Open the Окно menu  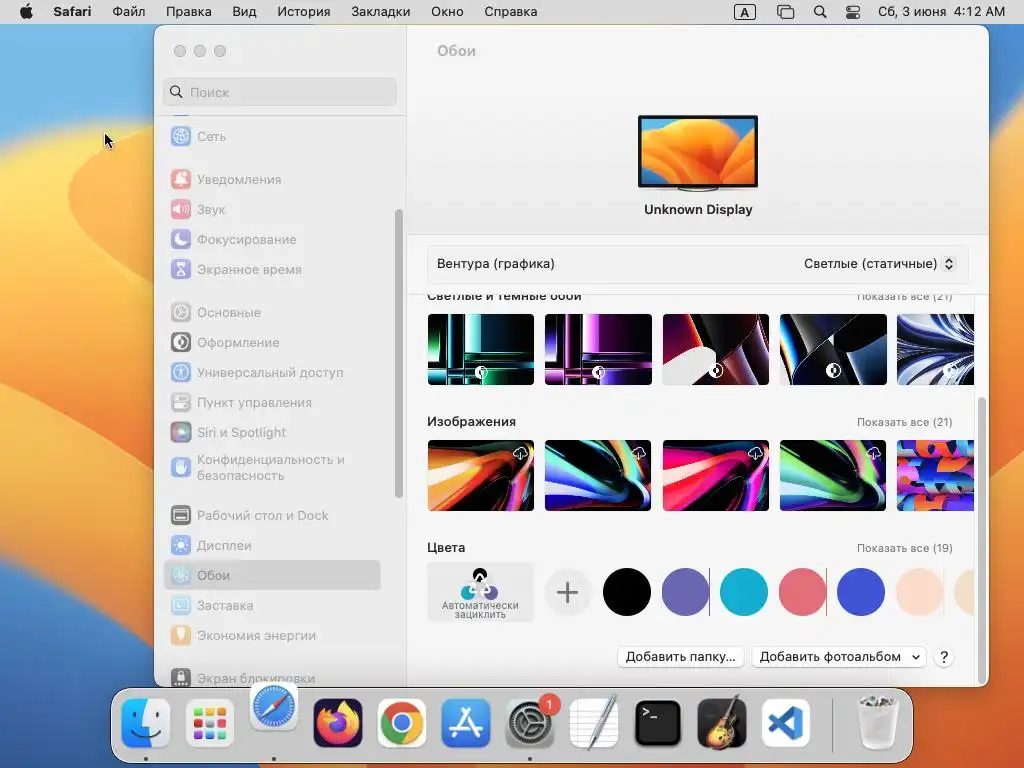pyautogui.click(x=447, y=12)
